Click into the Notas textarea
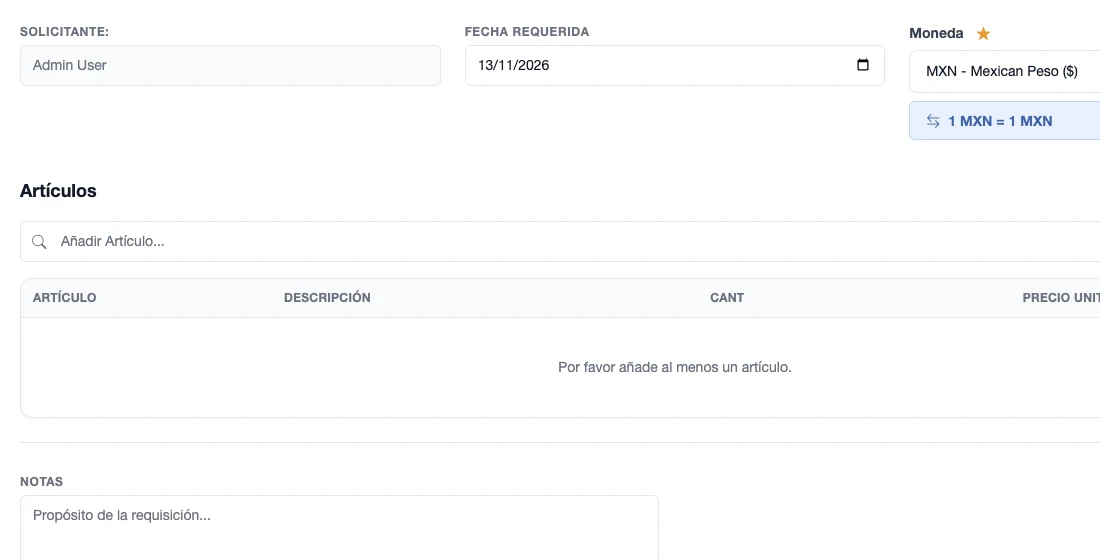The width and height of the screenshot is (1100, 560). (339, 528)
